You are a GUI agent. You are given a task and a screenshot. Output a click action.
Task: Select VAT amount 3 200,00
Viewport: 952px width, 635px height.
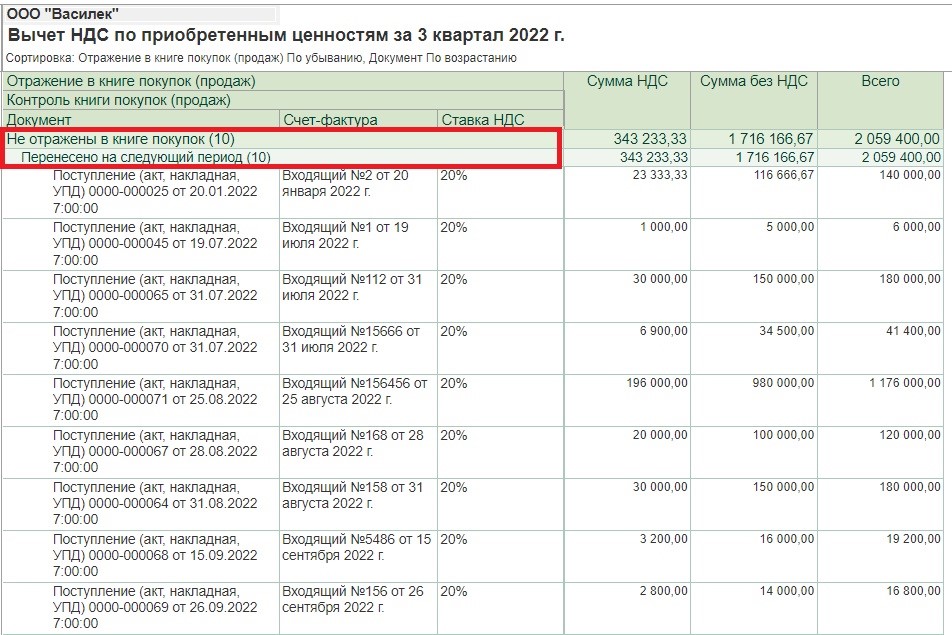664,539
